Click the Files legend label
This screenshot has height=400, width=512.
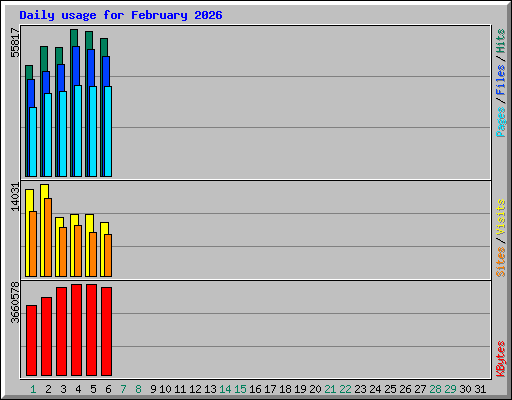pos(500,79)
